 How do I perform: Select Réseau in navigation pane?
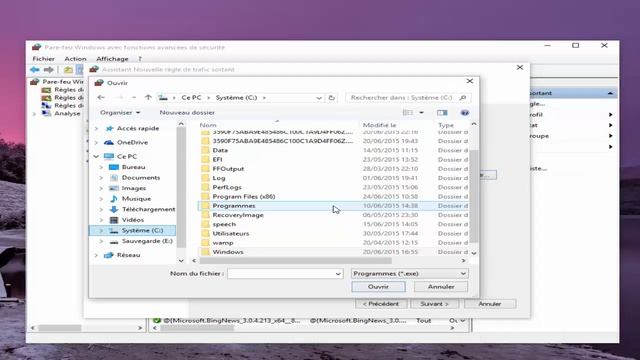[128, 255]
